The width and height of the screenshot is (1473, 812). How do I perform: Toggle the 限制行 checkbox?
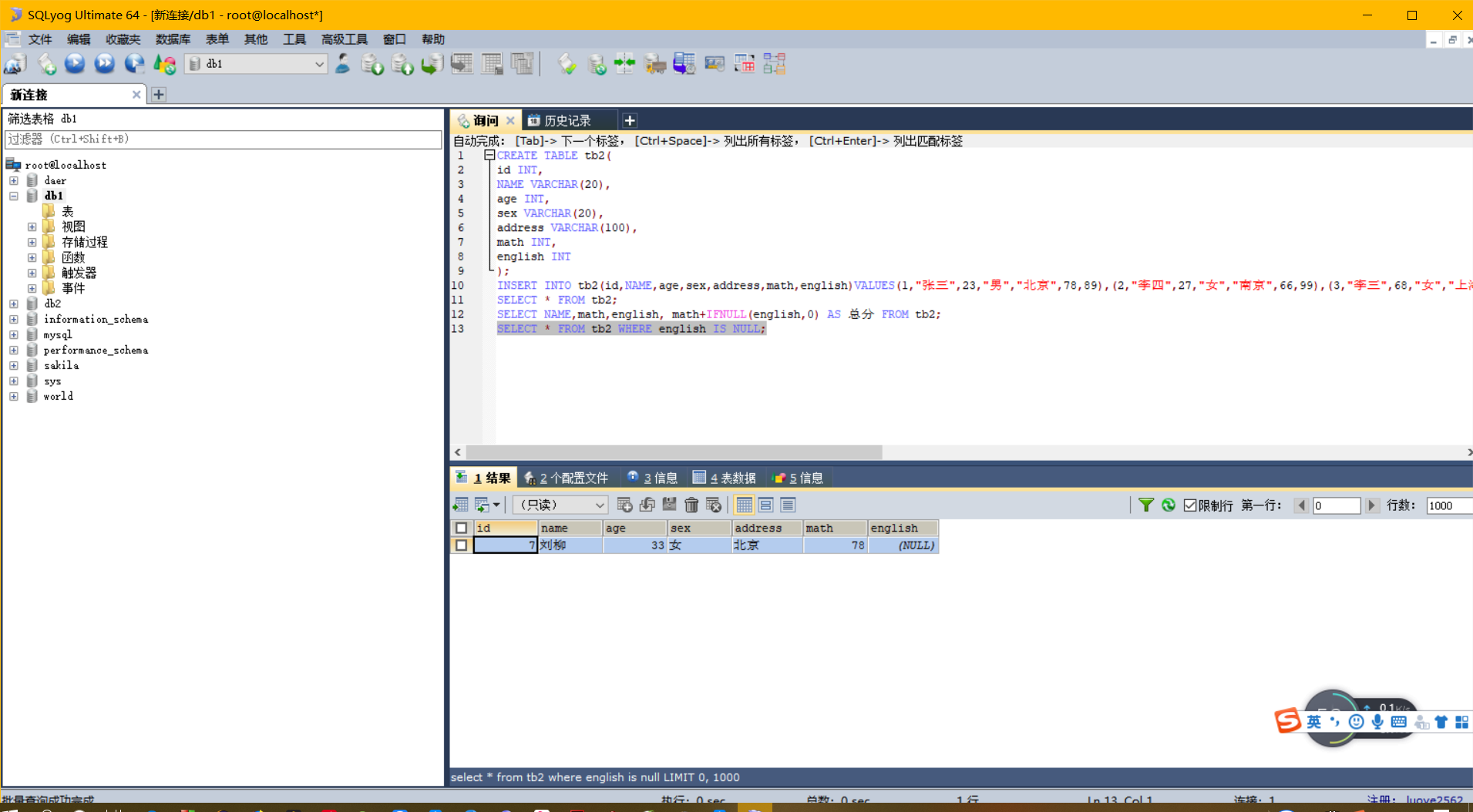pyautogui.click(x=1190, y=505)
